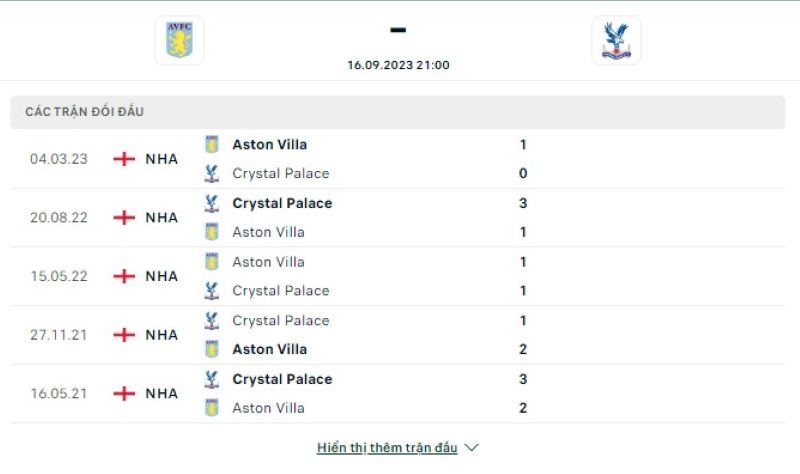Click Crystal Palace badge in 20.08.22 match

(211, 203)
